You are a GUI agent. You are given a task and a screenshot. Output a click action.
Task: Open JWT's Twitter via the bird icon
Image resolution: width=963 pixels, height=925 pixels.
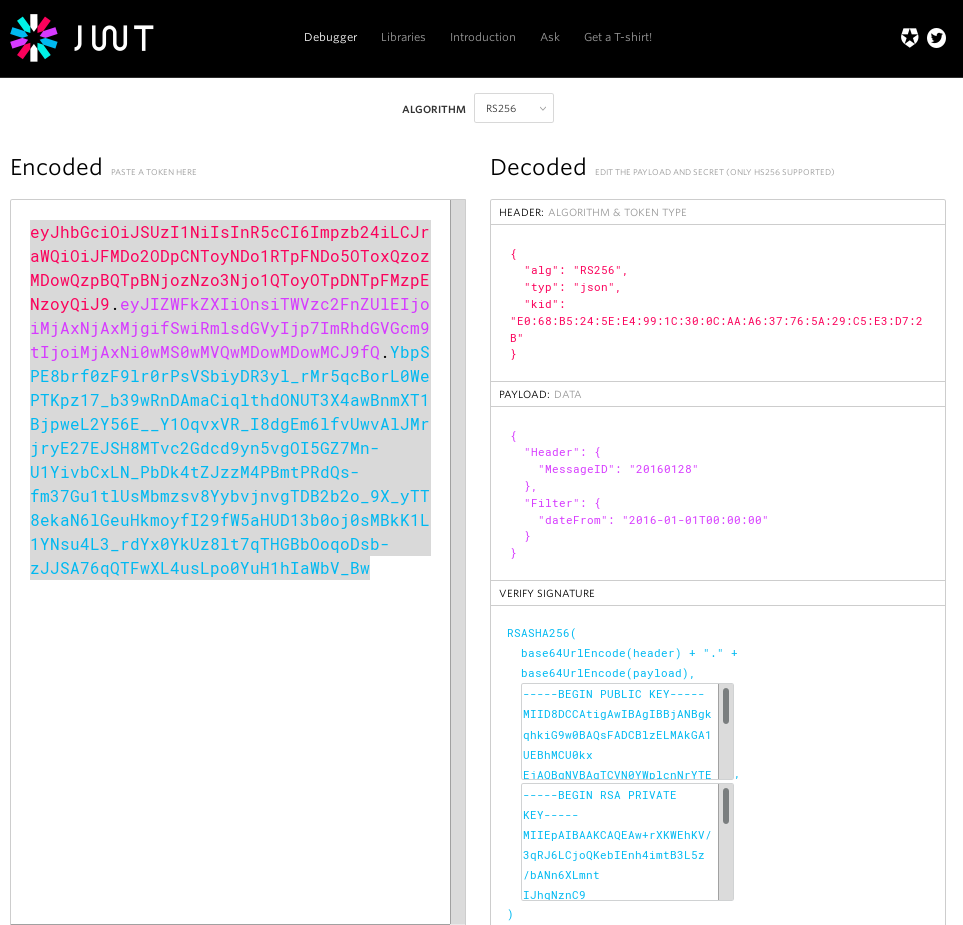tap(936, 37)
